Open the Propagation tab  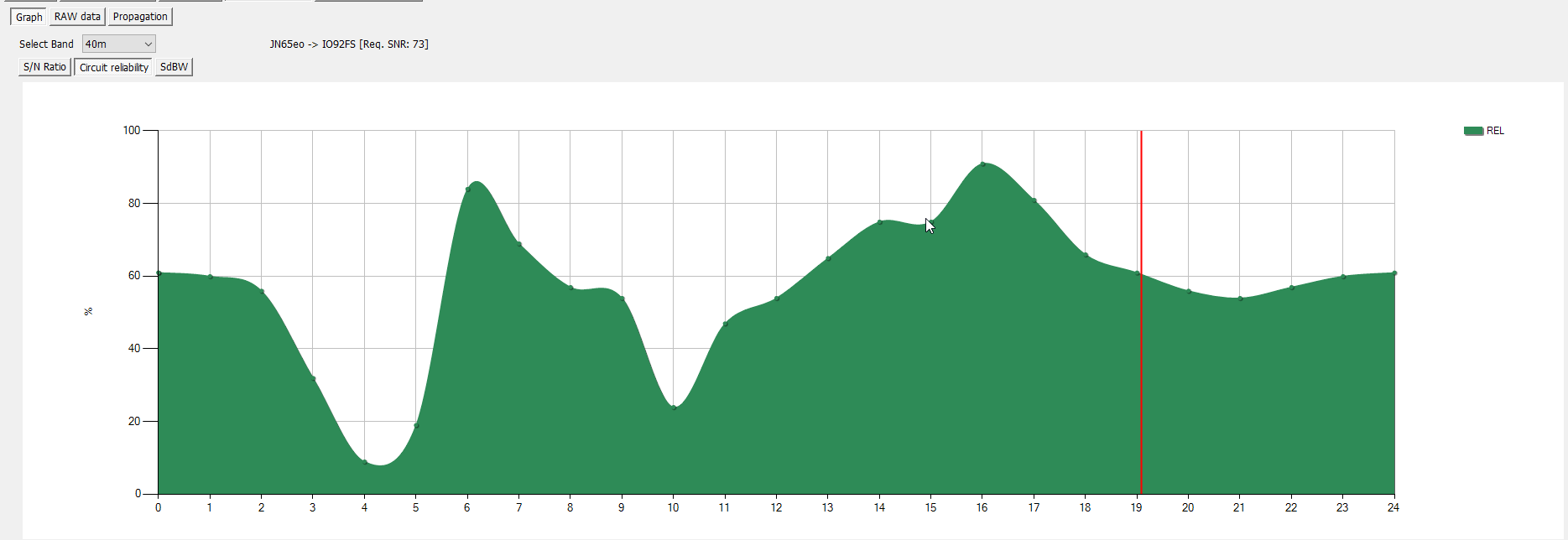tap(140, 17)
